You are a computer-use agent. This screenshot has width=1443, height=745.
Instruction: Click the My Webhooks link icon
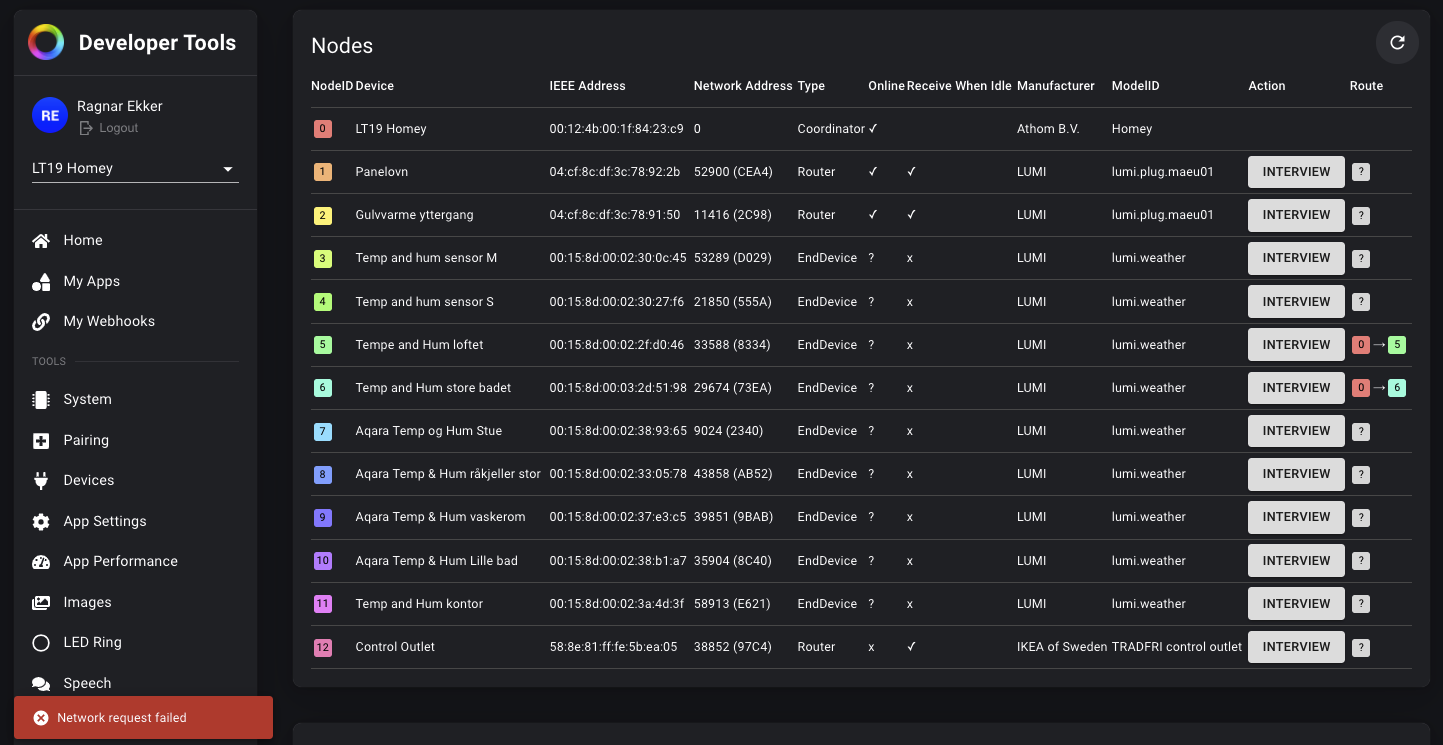tap(41, 321)
